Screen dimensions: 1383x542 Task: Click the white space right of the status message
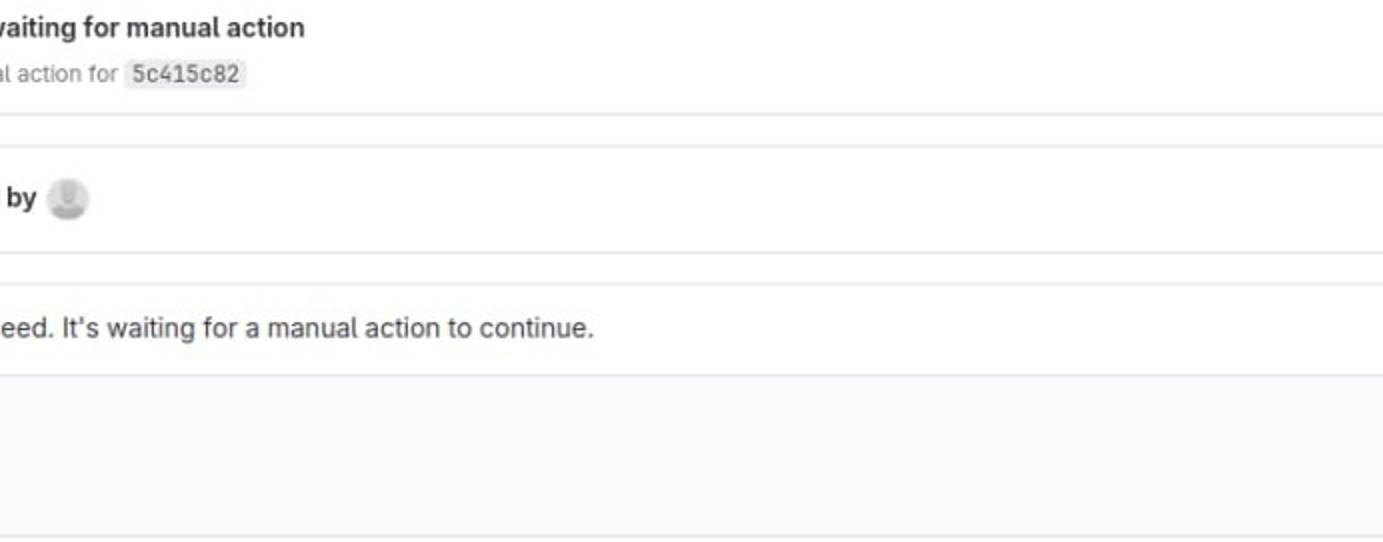pos(950,328)
